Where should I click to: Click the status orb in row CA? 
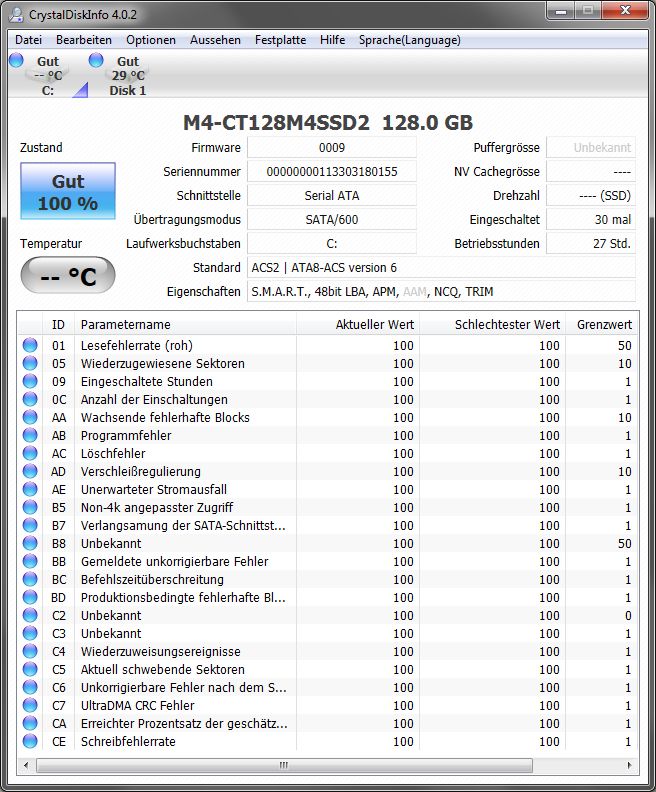[30, 723]
